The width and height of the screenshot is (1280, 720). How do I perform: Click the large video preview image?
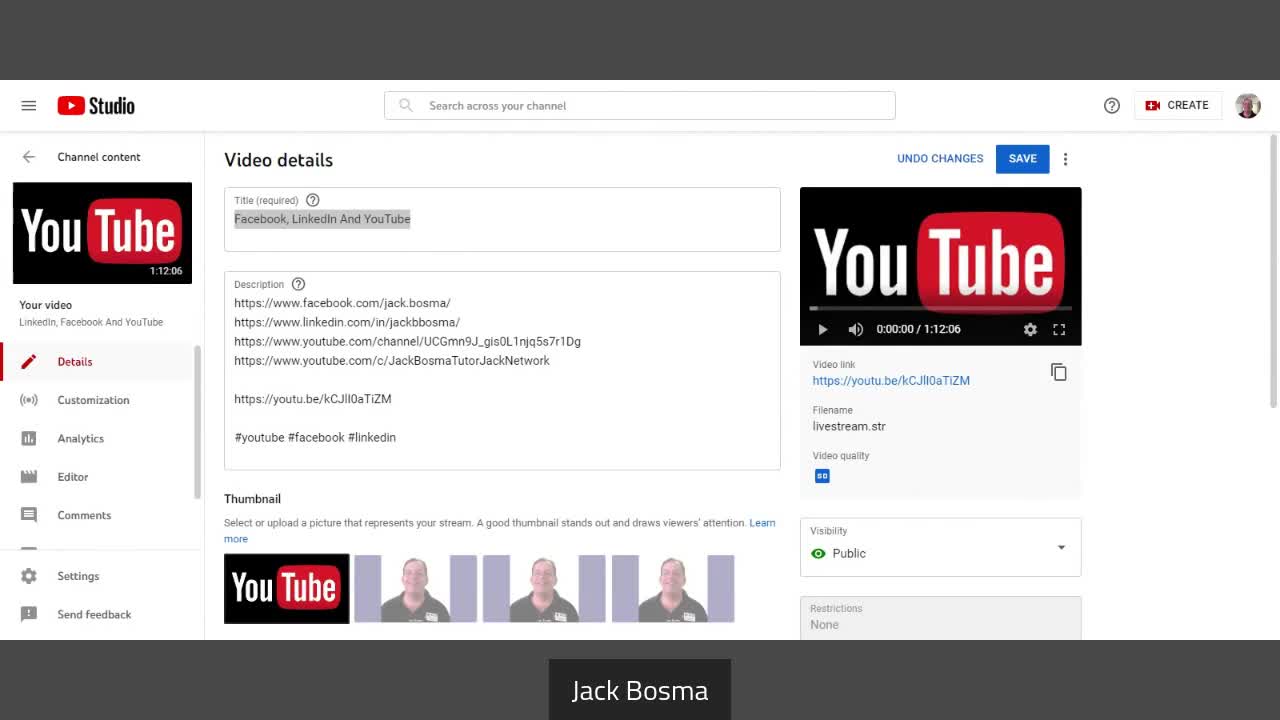(940, 265)
